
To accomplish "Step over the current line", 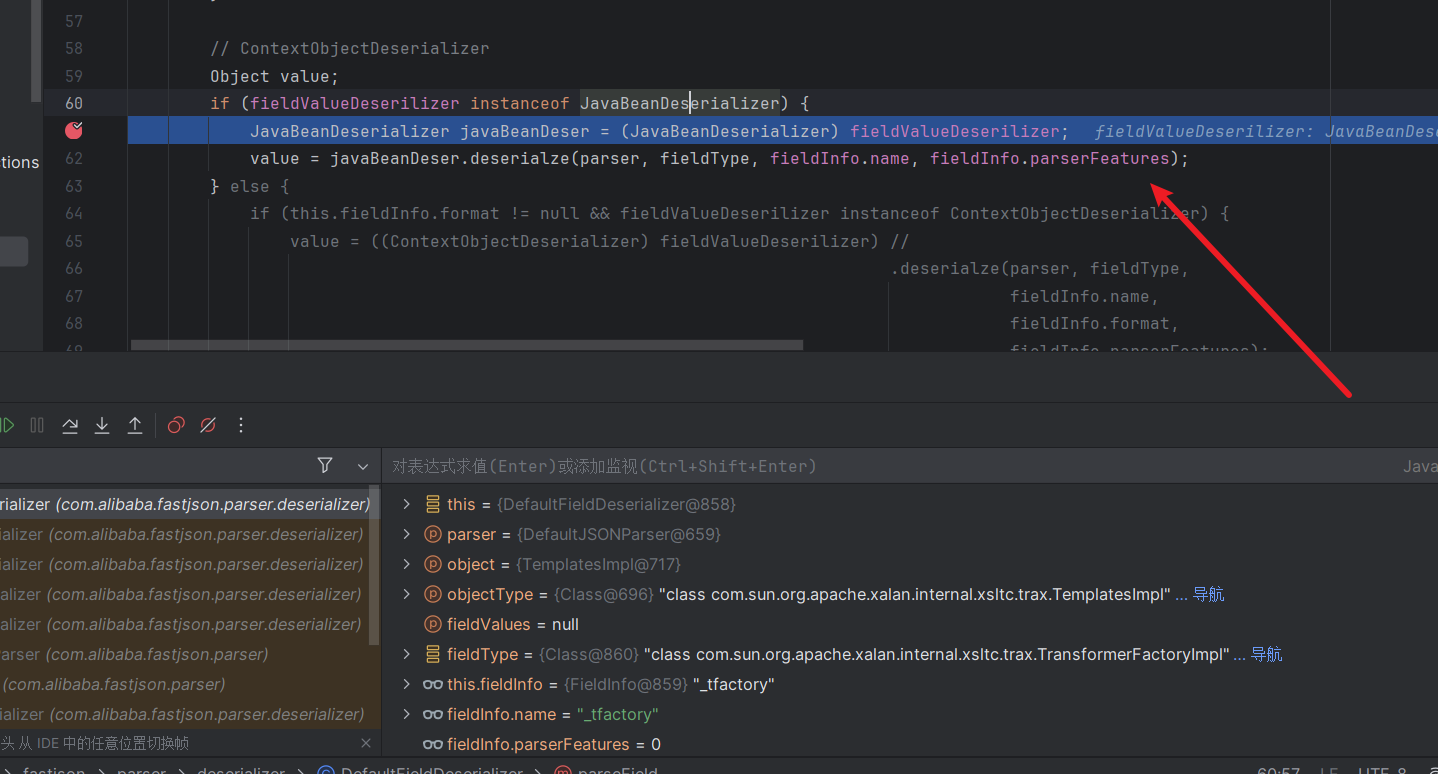I will tap(70, 425).
